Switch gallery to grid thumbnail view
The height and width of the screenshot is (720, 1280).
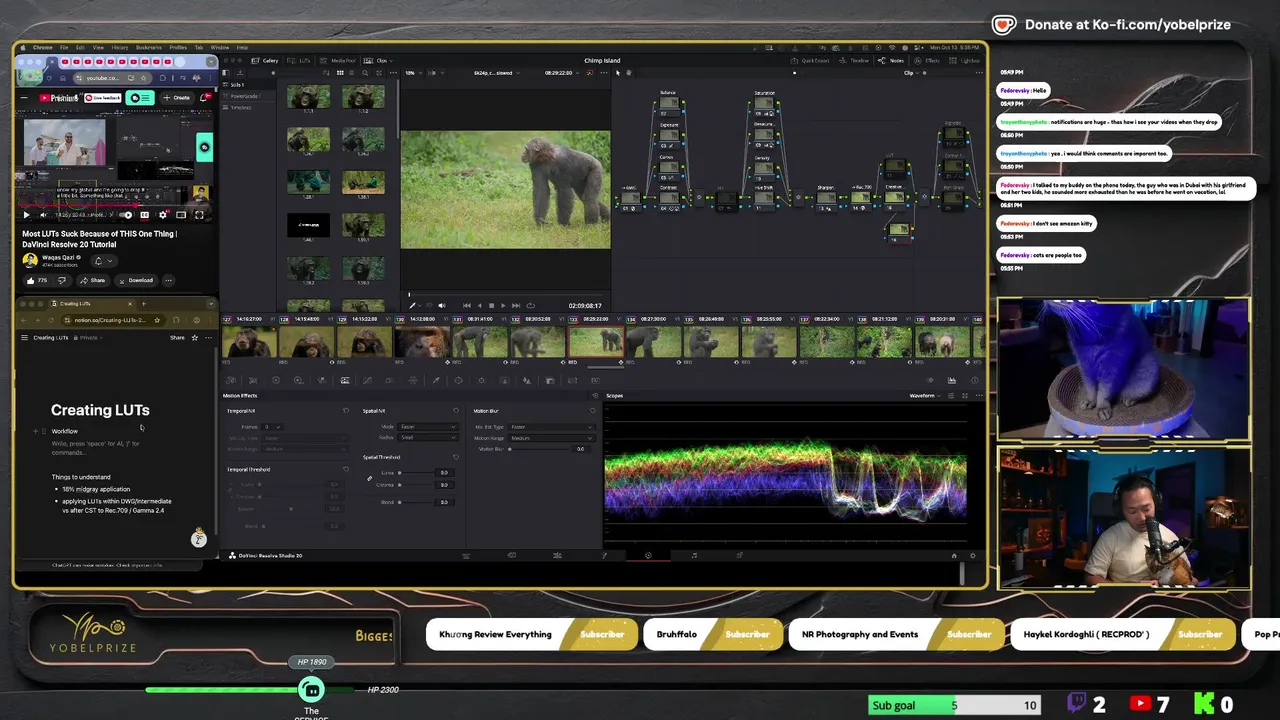[x=340, y=73]
